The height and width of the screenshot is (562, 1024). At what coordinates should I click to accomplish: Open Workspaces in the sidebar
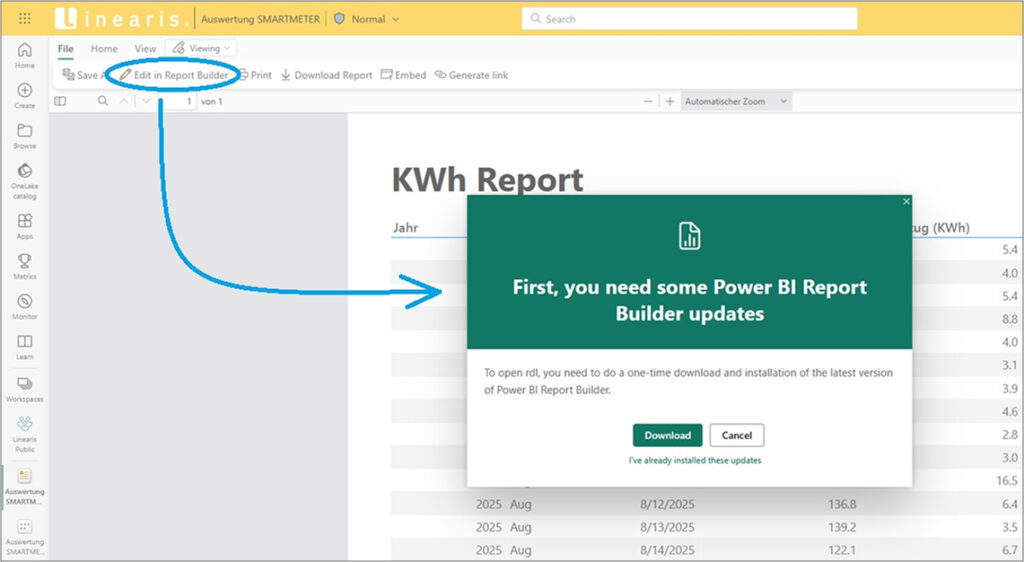tap(25, 389)
